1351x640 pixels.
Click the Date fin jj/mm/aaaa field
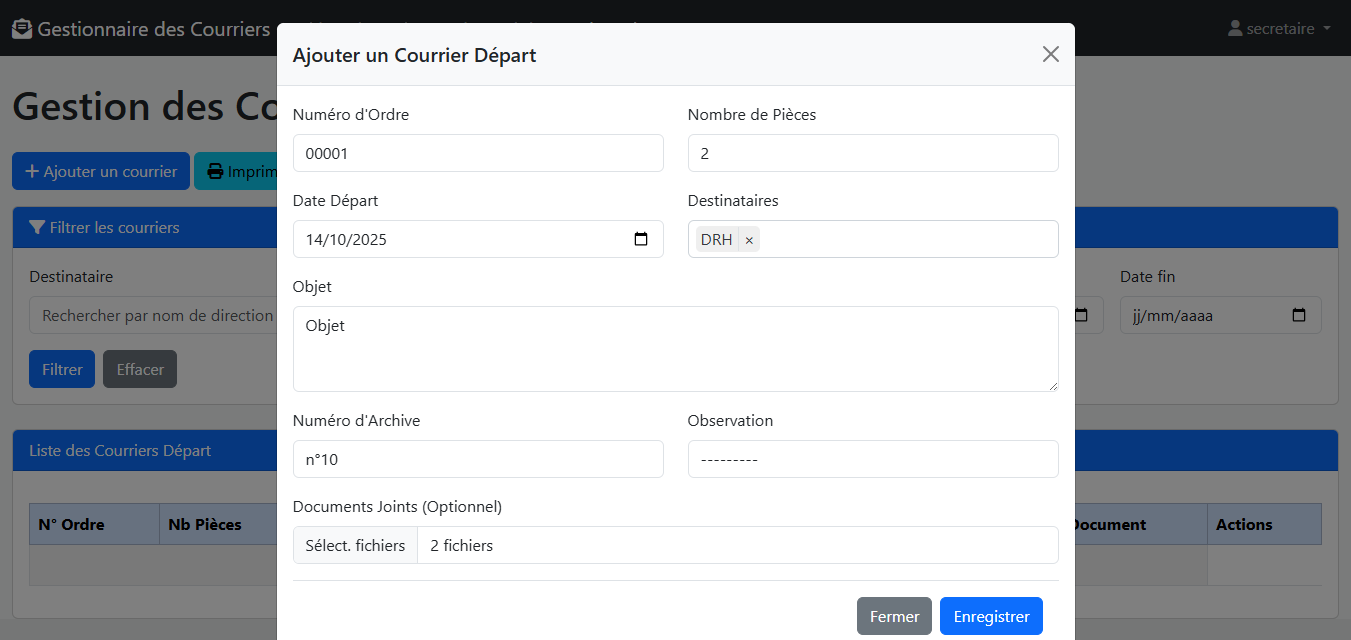pos(1221,315)
